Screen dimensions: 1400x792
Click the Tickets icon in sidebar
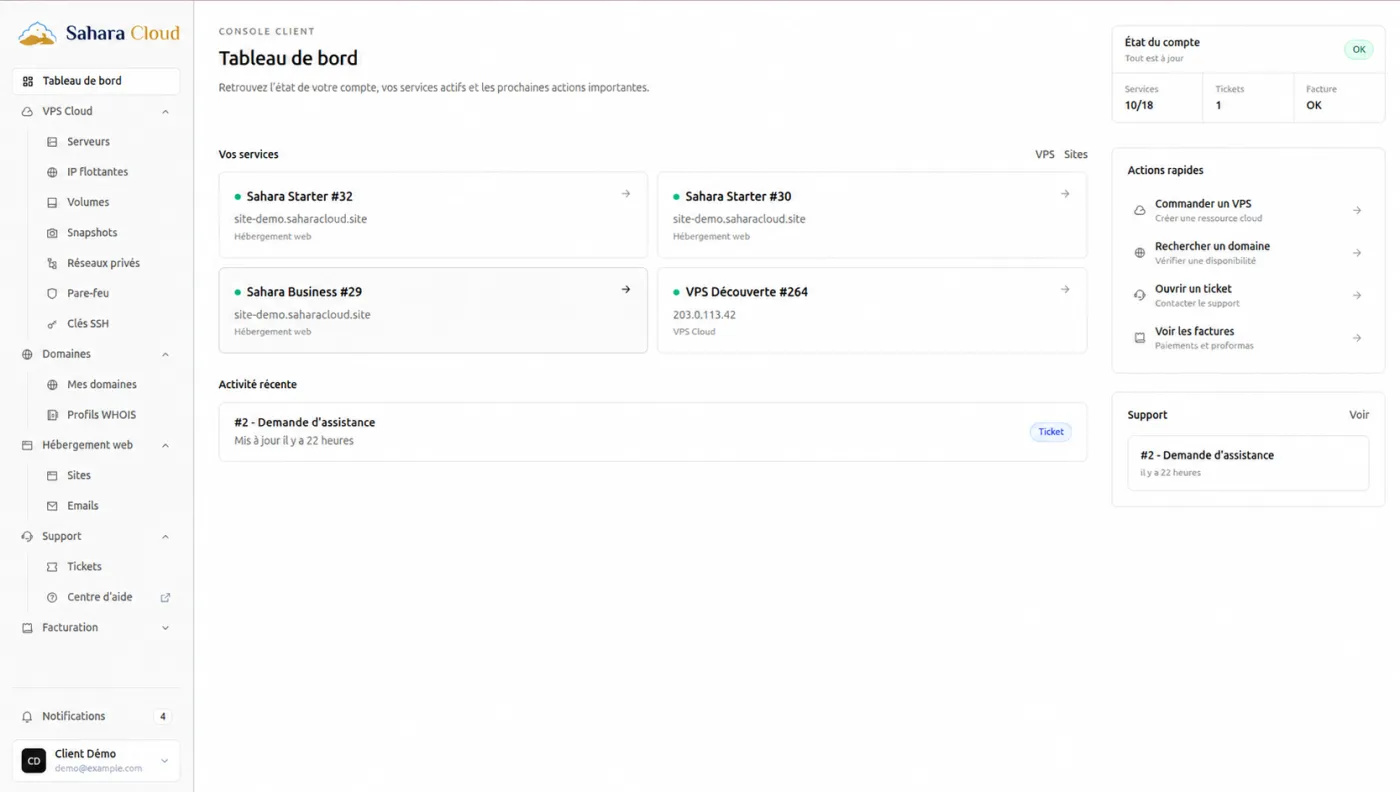(x=53, y=566)
